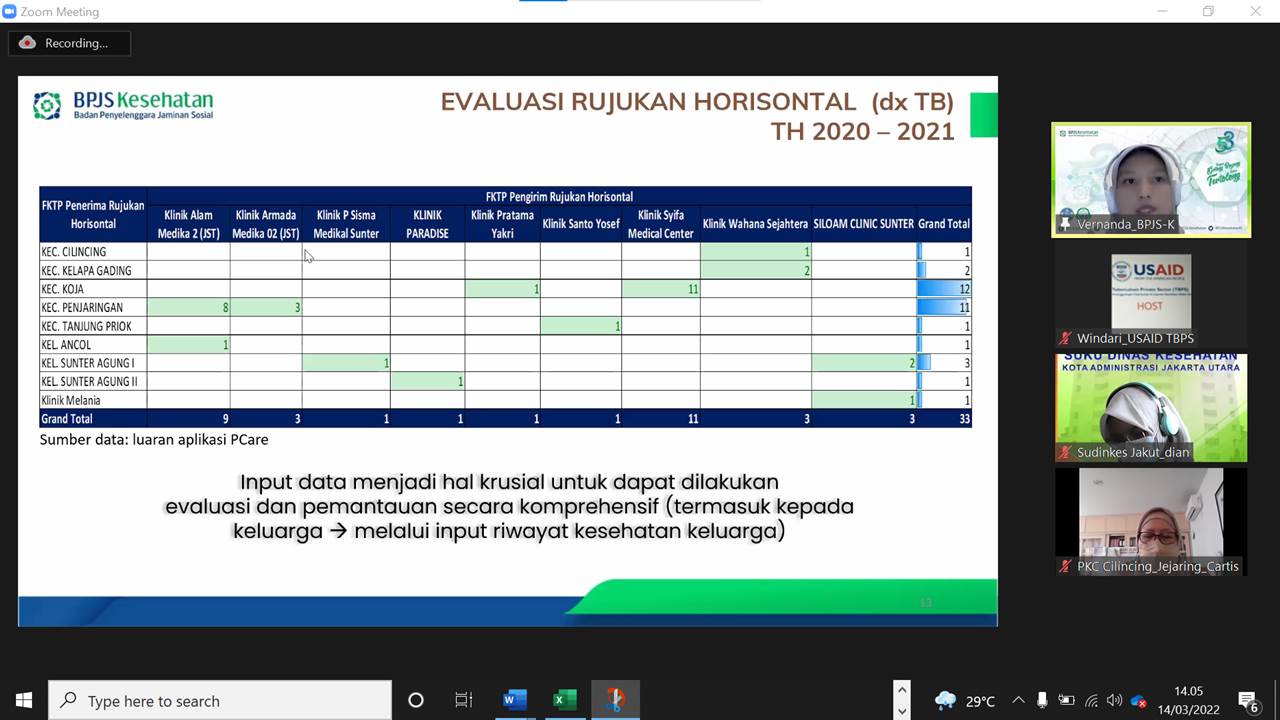
Task: Click the OneDrive sync error tray icon
Action: click(x=1138, y=701)
